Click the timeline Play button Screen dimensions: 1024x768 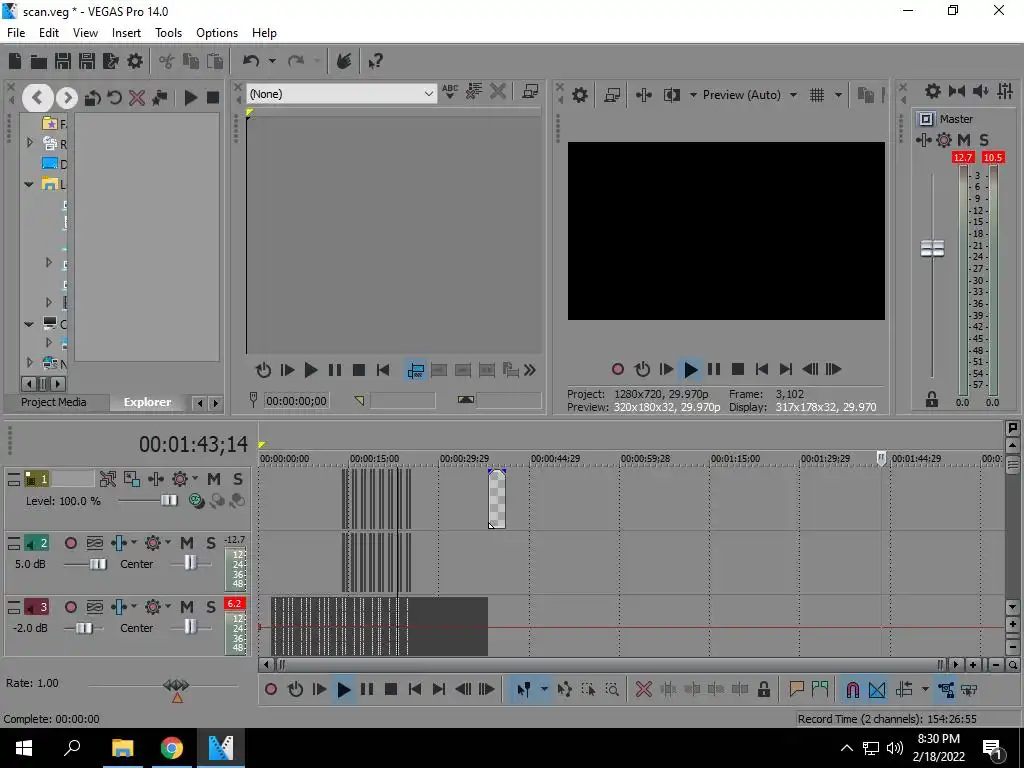[343, 690]
